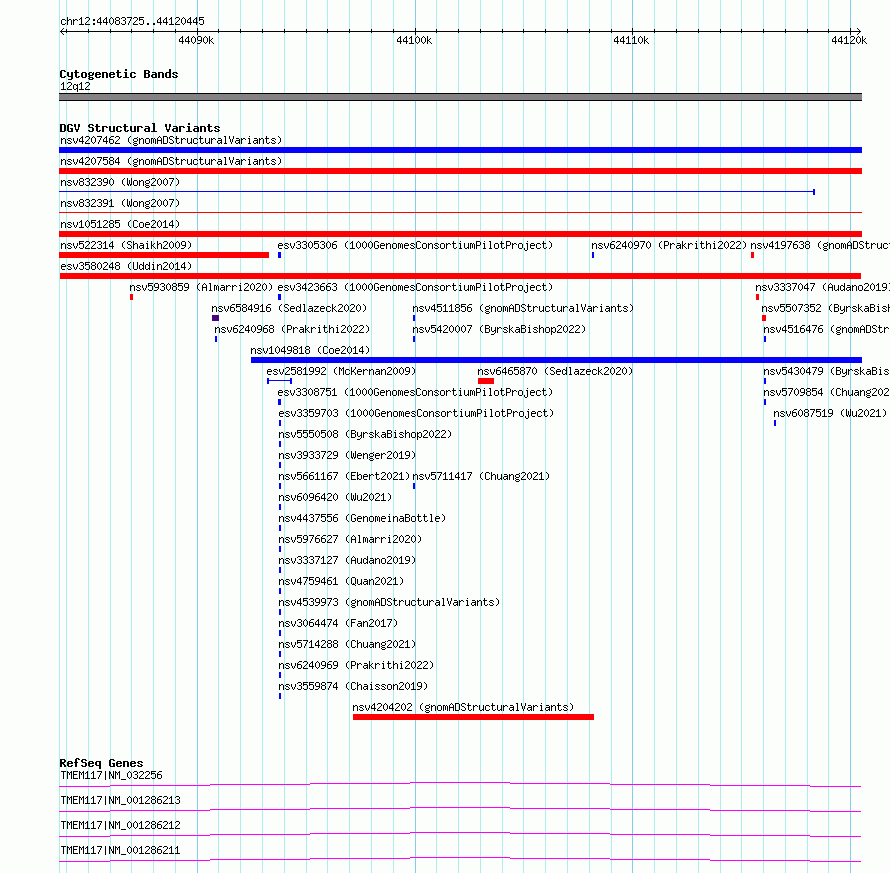This screenshot has height=873, width=890.
Task: Click the esv2581992 (McKernan2009) label
Action: click(341, 371)
